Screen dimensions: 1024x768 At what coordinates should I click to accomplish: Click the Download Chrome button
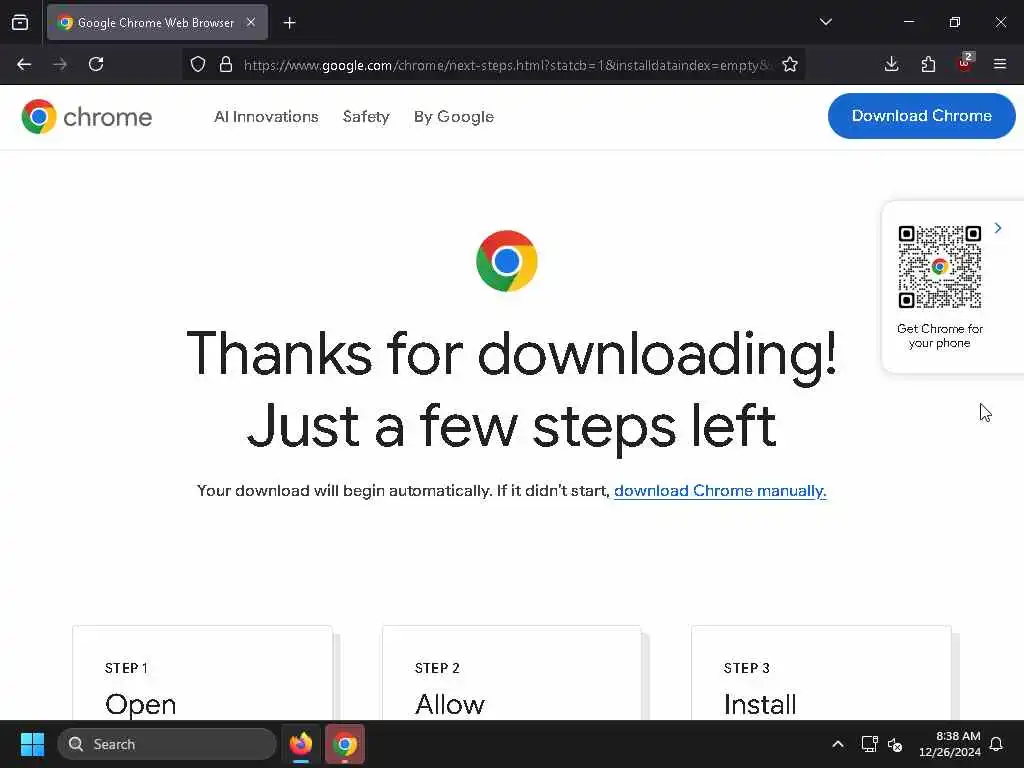click(921, 116)
